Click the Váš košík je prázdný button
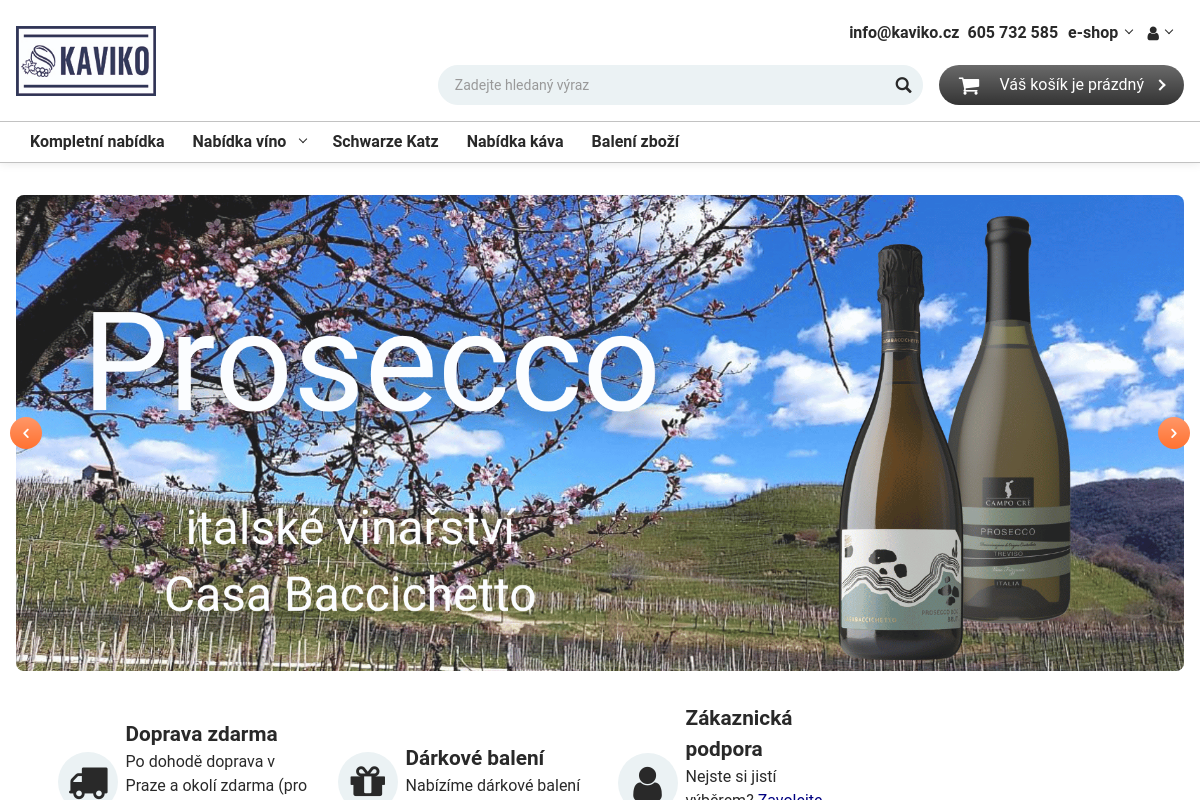The height and width of the screenshot is (800, 1200). click(1061, 85)
